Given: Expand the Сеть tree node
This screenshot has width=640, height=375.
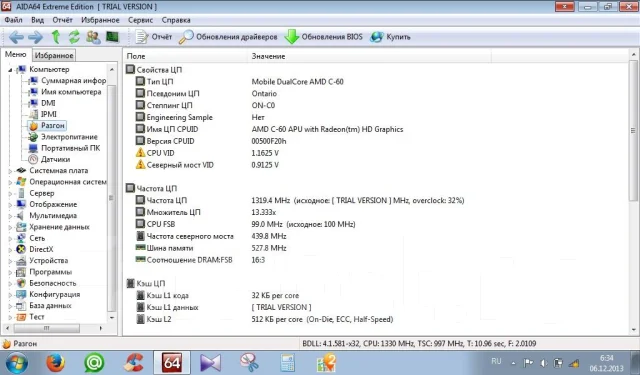Looking at the screenshot, I should coord(10,238).
